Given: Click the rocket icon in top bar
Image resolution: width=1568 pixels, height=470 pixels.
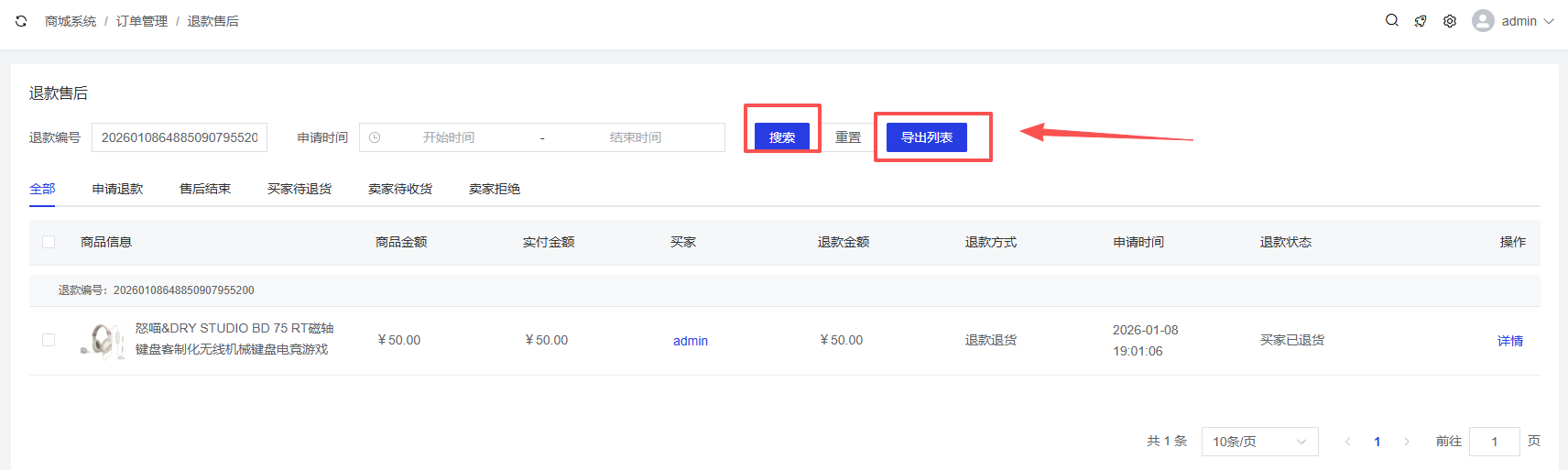Looking at the screenshot, I should tap(1421, 21).
